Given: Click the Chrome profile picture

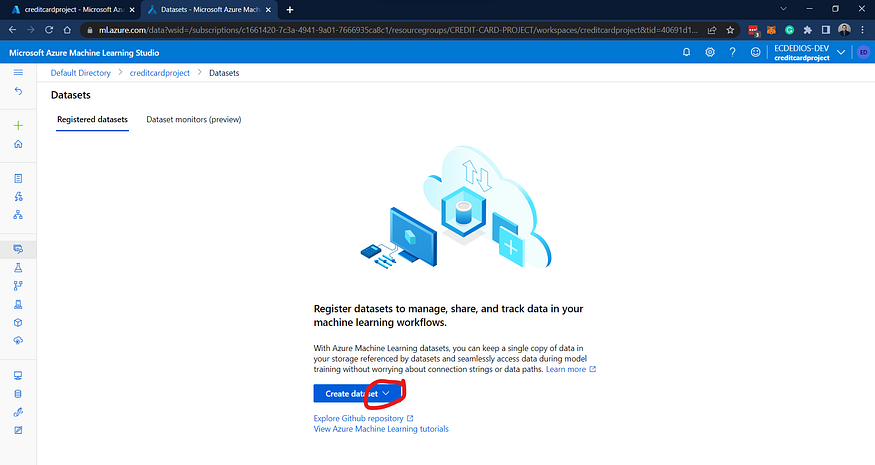Looking at the screenshot, I should click(x=844, y=30).
